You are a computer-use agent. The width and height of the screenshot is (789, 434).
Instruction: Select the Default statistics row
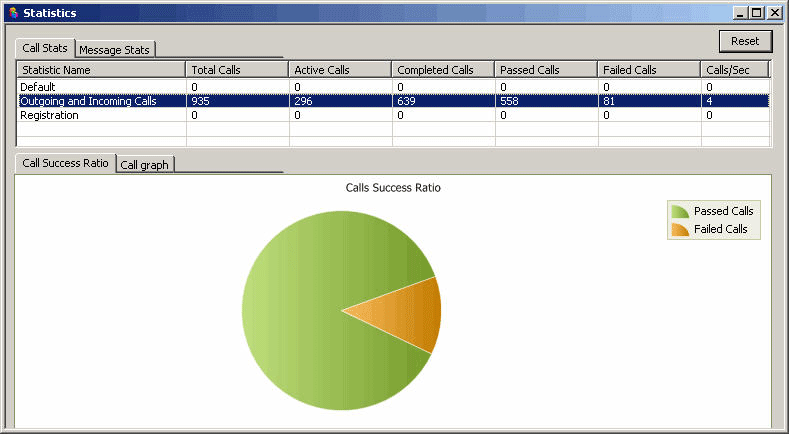pyautogui.click(x=100, y=87)
